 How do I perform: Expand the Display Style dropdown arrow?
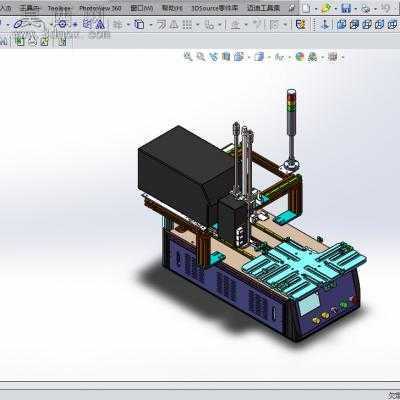click(x=269, y=58)
